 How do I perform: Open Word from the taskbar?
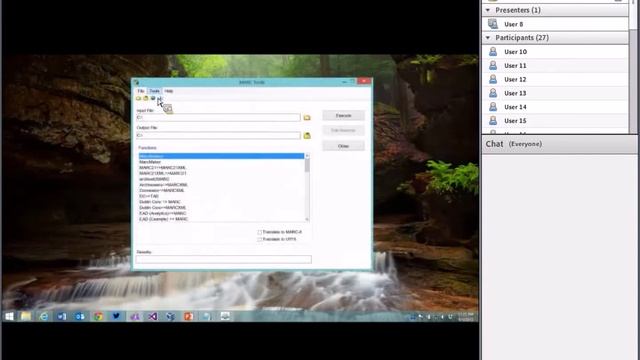coord(62,316)
